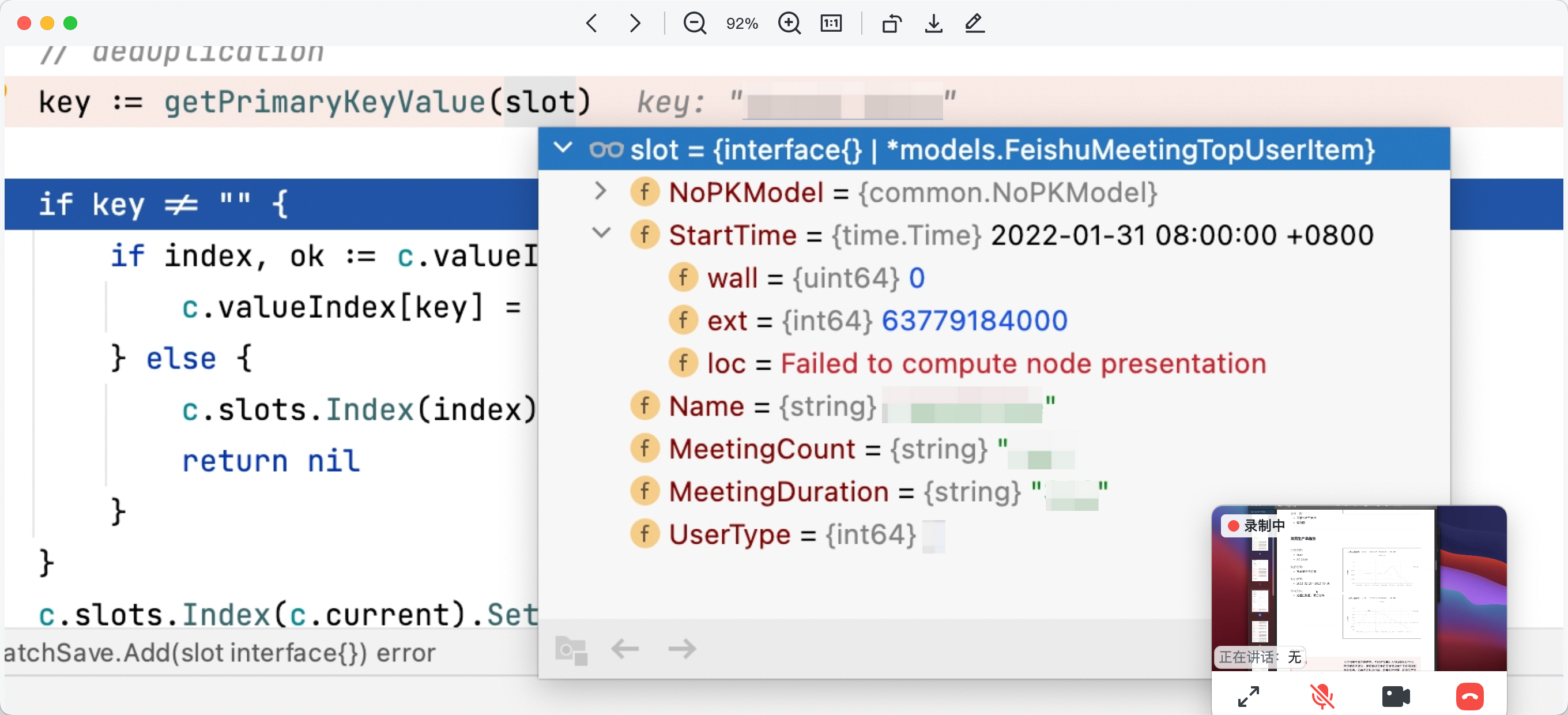The width and height of the screenshot is (1568, 715).
Task: Collapse the slot variable tree node
Action: (563, 148)
